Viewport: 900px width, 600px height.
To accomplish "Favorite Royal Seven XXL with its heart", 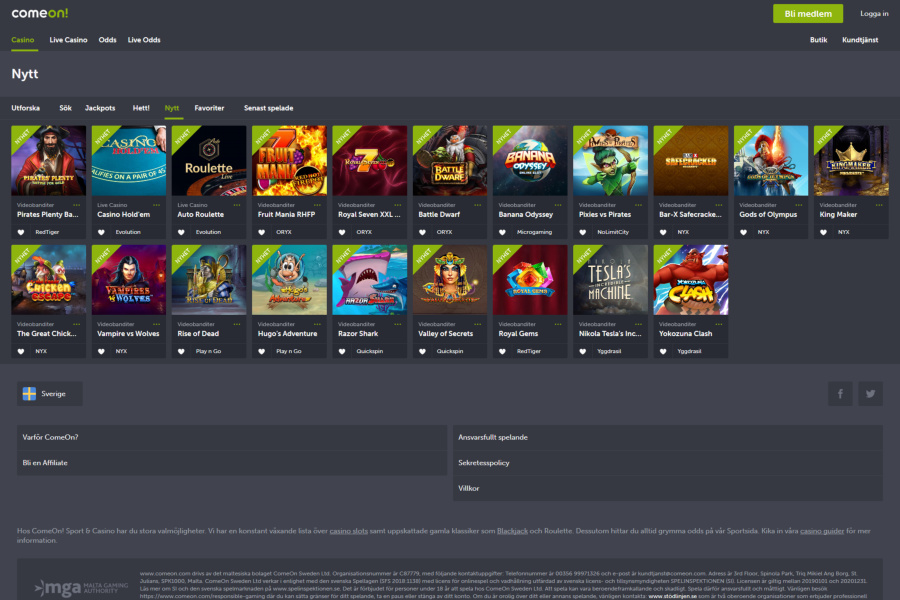I will [x=342, y=232].
